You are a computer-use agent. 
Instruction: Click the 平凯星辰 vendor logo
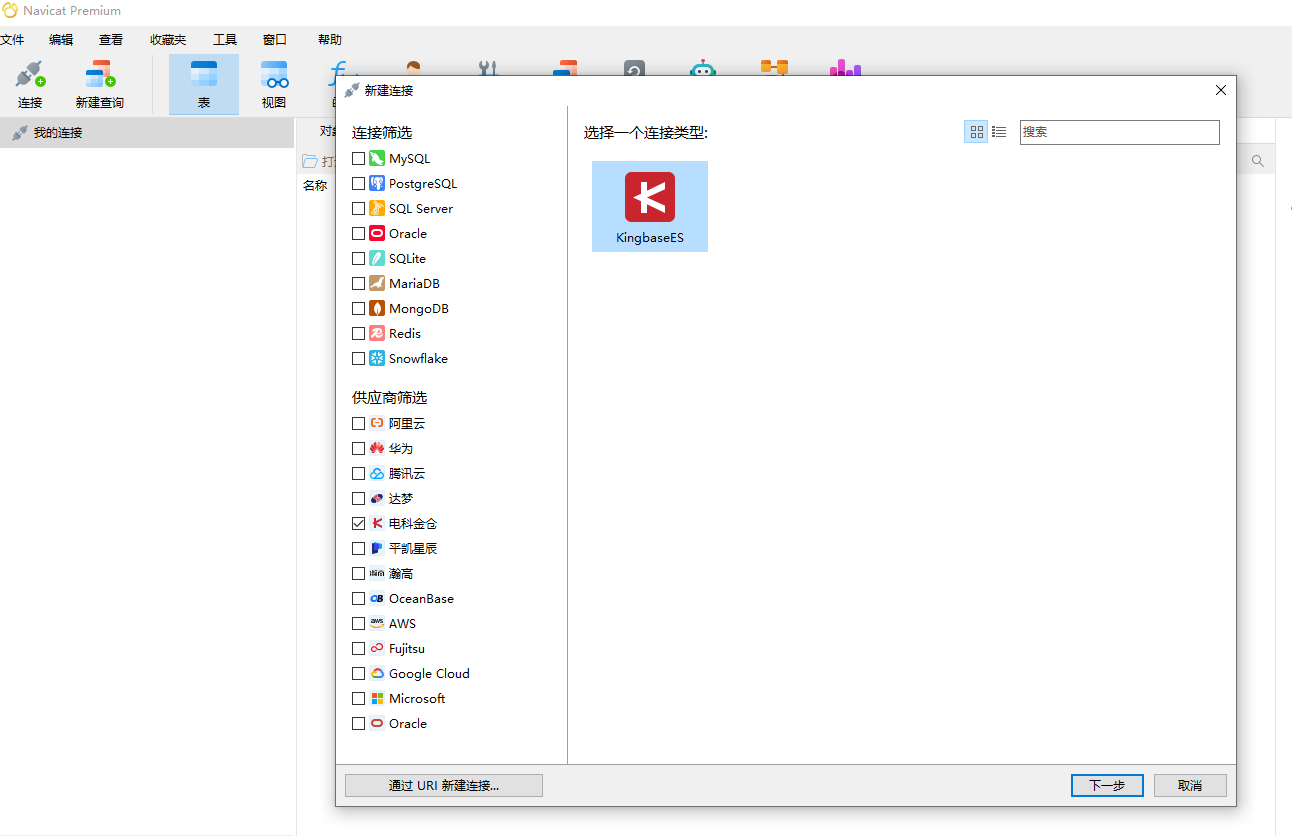377,548
